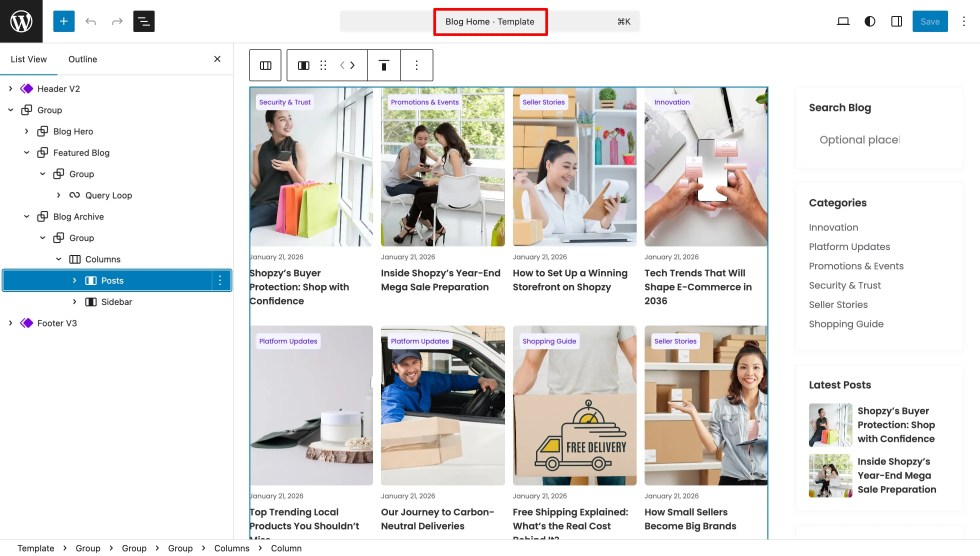Click the block drag handle dots
Viewport: 980px width, 556px height.
pos(323,65)
